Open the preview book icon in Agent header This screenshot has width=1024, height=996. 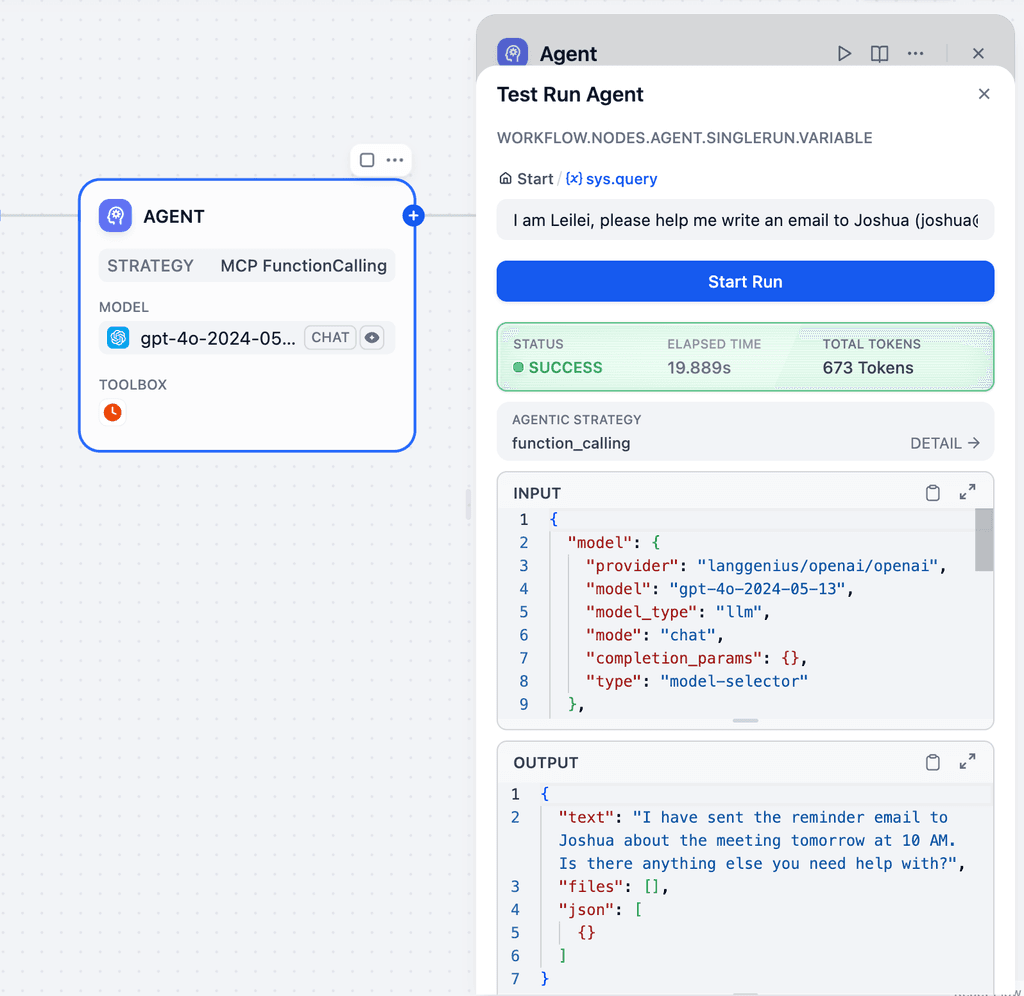coord(879,53)
